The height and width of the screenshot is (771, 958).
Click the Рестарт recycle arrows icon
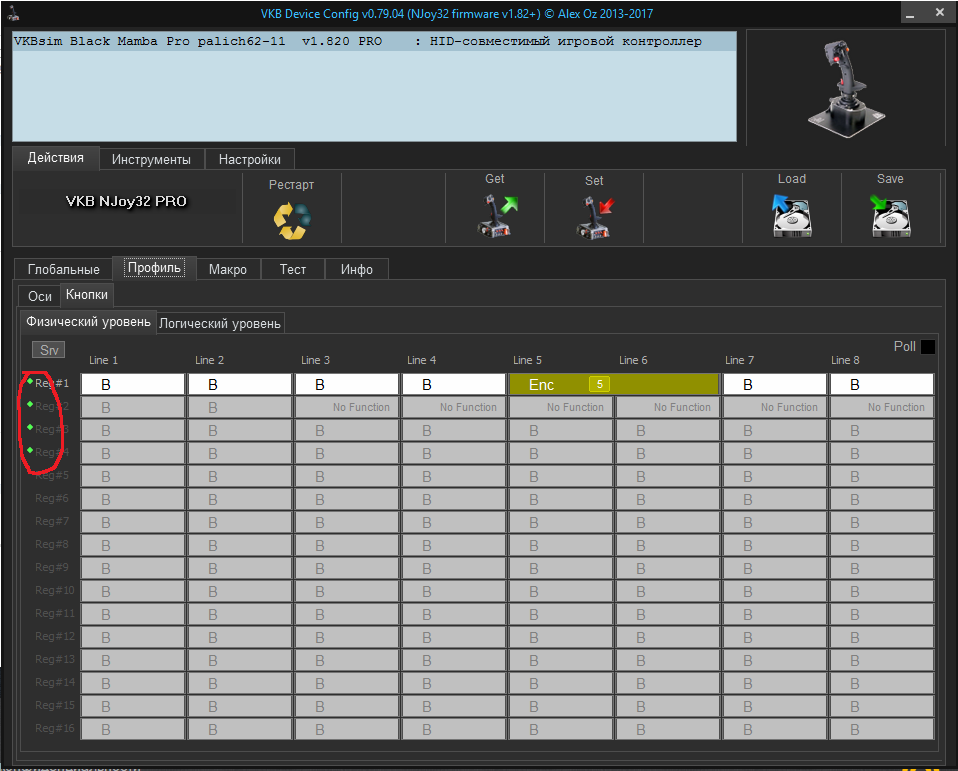[291, 220]
